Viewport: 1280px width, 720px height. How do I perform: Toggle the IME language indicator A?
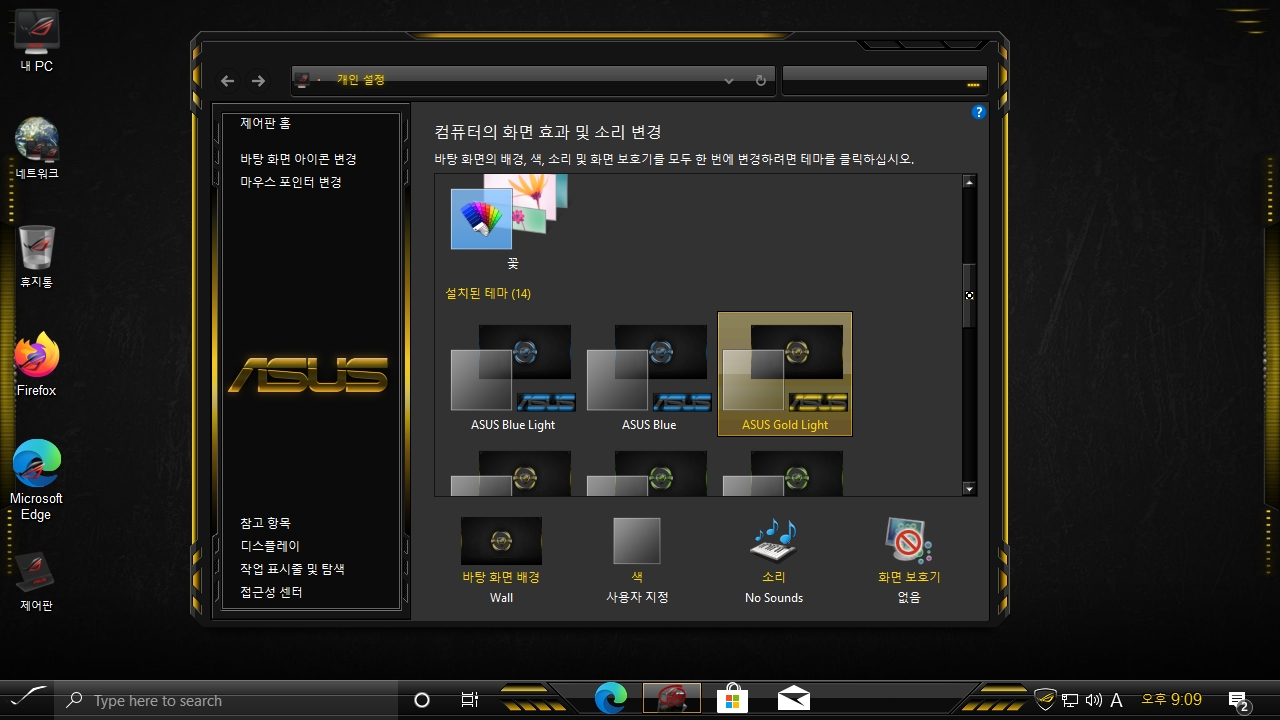tap(1117, 701)
